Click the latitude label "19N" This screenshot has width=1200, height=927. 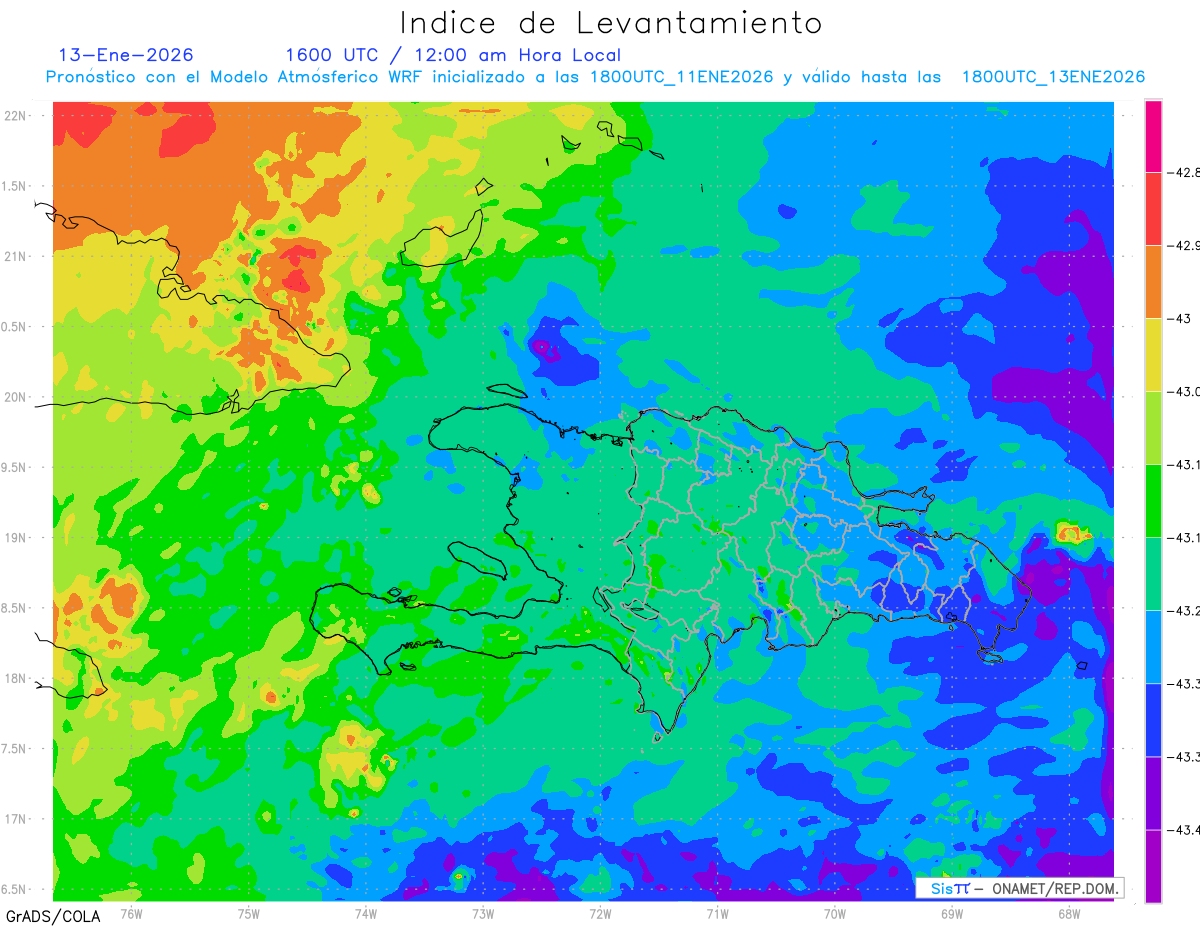click(17, 537)
